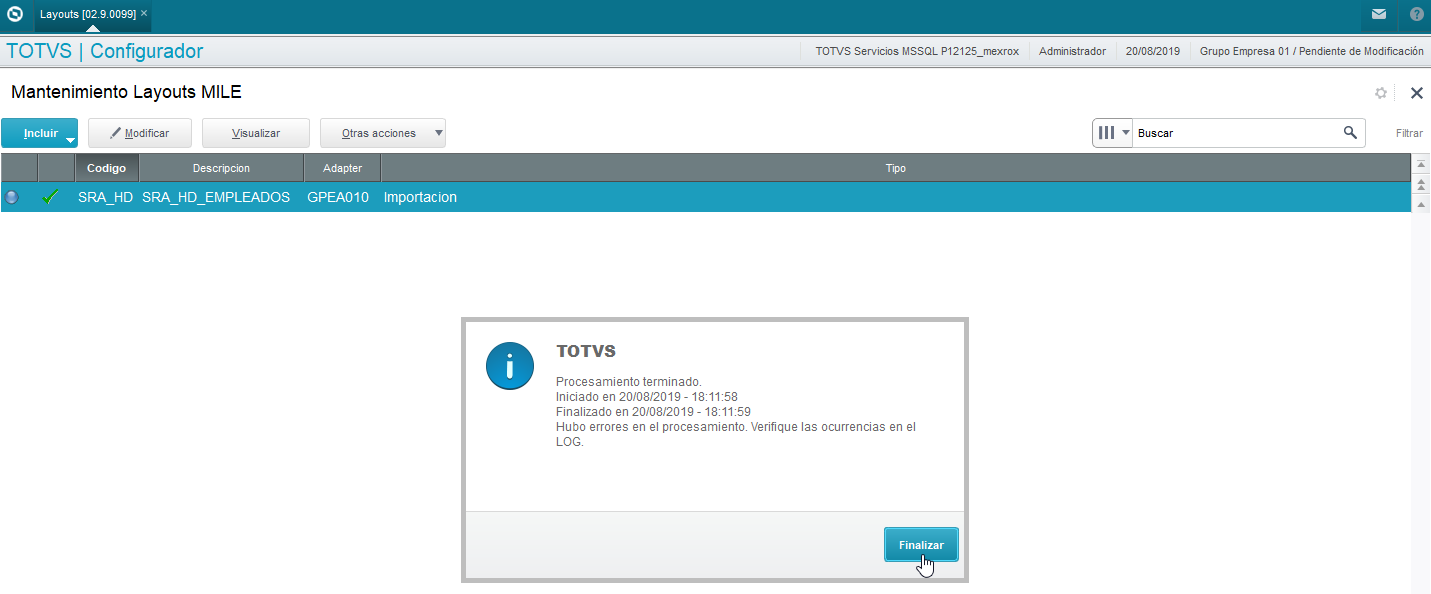The height and width of the screenshot is (594, 1431).
Task: Open the search column selector dropdown
Action: click(x=1113, y=133)
